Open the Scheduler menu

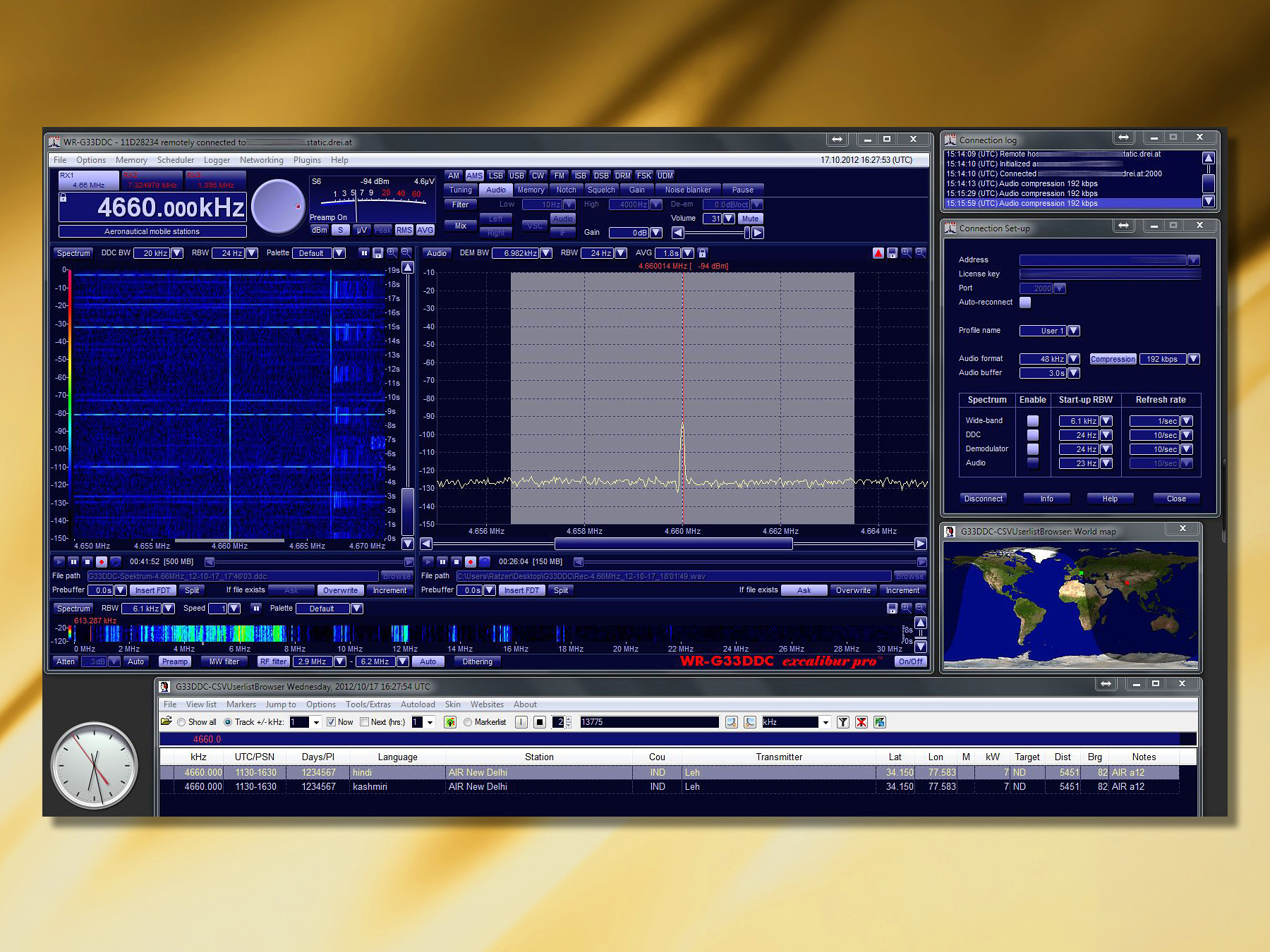[x=175, y=160]
